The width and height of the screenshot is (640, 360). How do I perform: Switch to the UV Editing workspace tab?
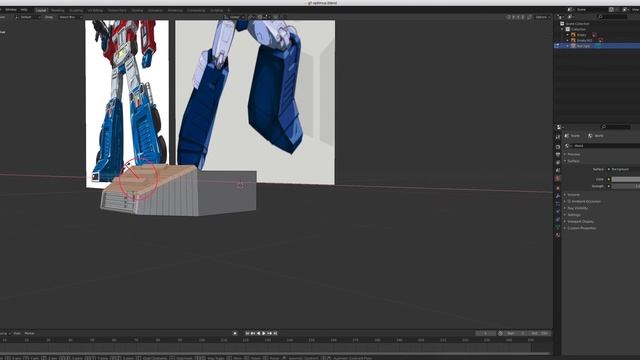(x=95, y=10)
